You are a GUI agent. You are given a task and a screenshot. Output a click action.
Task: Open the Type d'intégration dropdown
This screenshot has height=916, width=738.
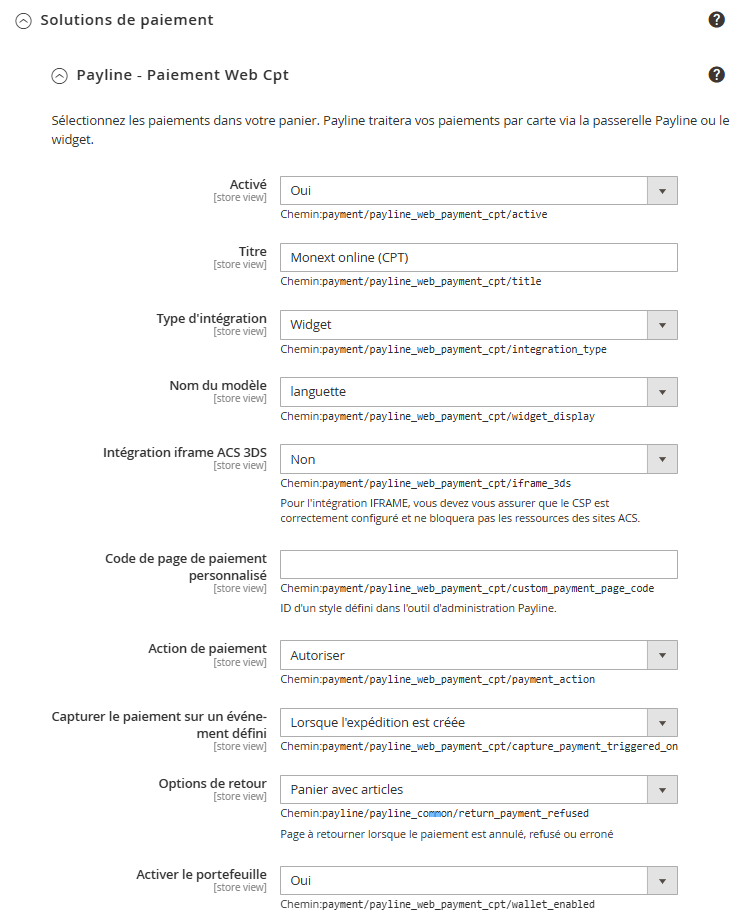coord(464,324)
